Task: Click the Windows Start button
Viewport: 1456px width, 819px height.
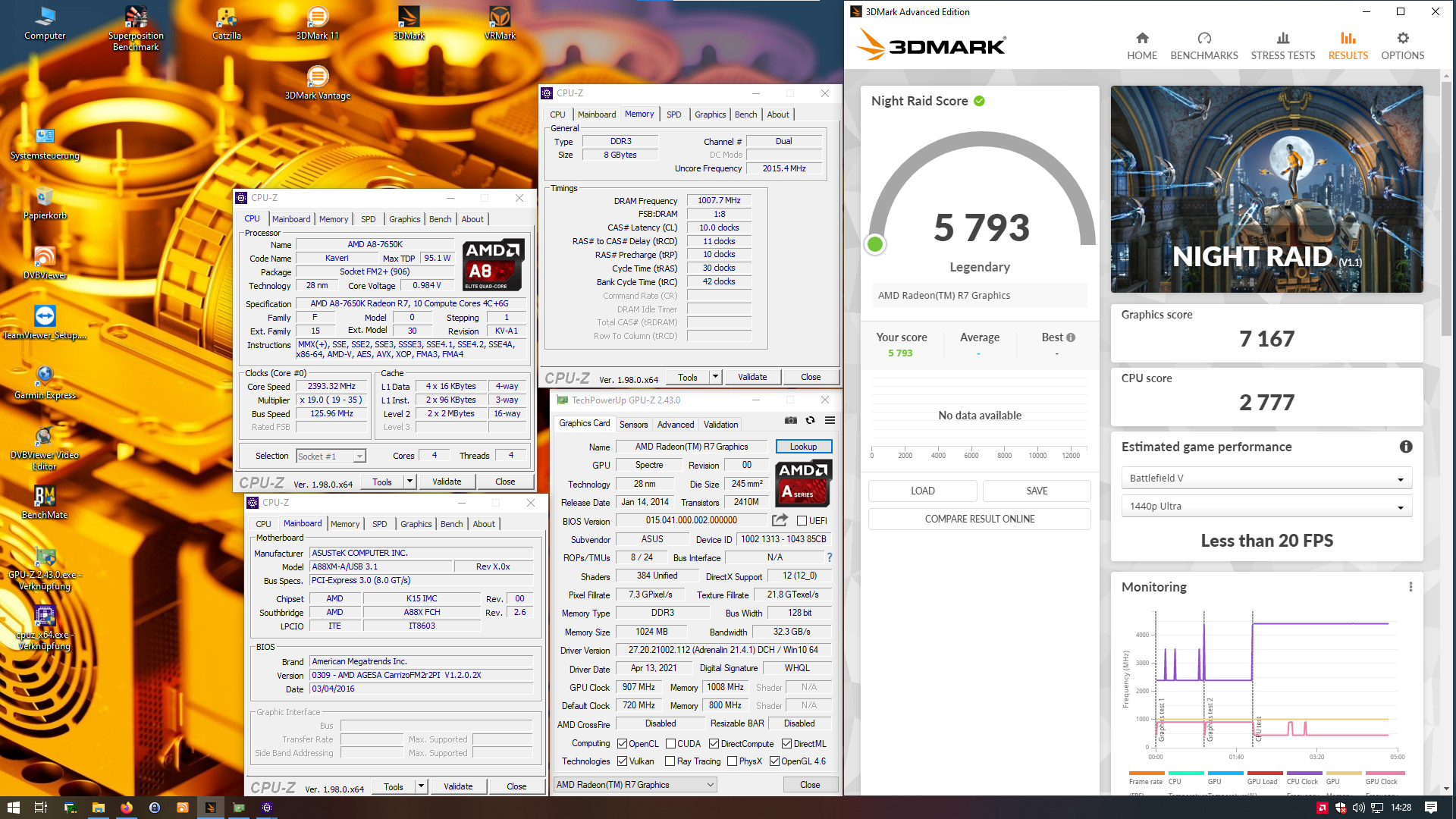Action: coord(13,808)
